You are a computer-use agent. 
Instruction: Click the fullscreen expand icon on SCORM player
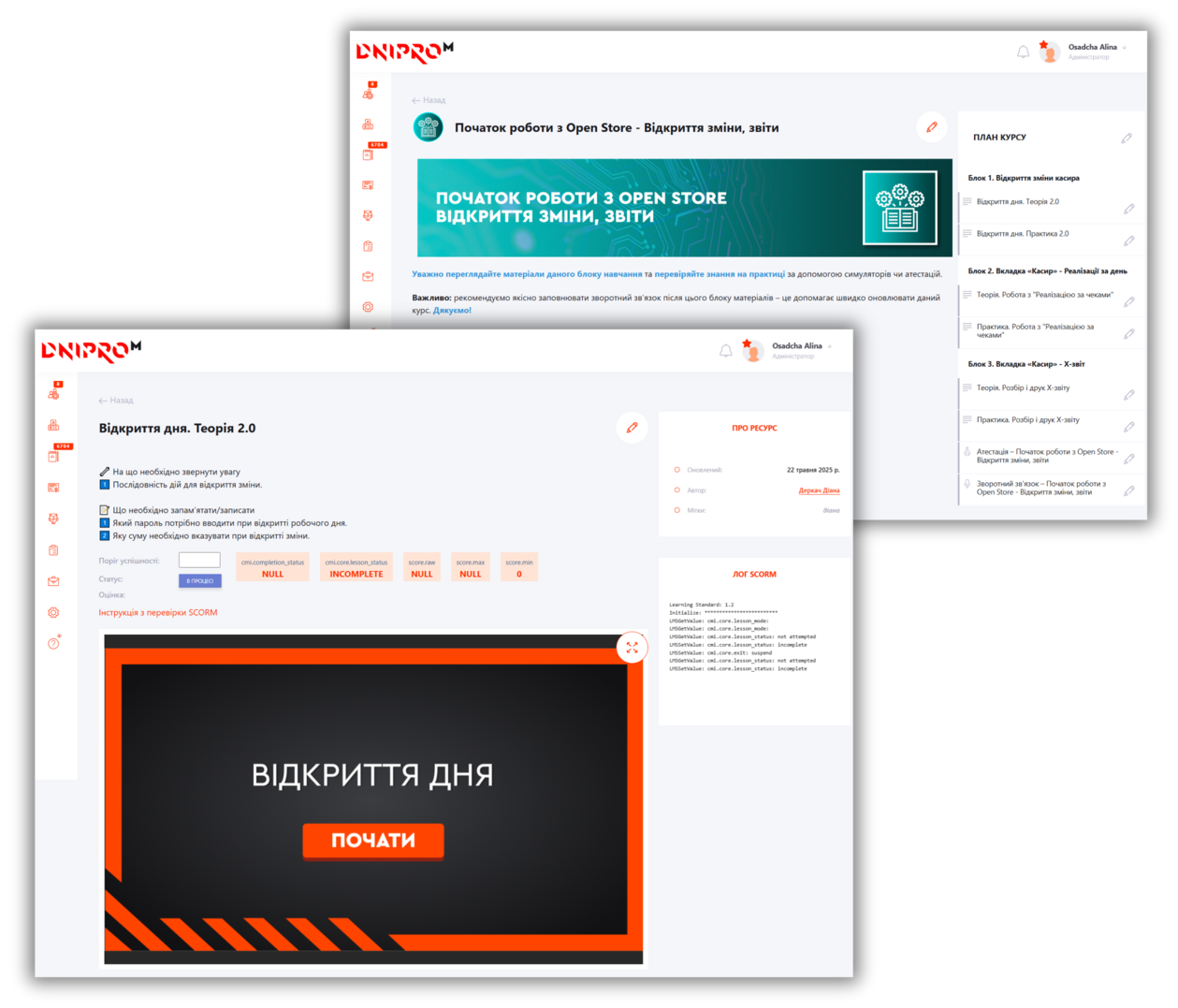coord(632,648)
